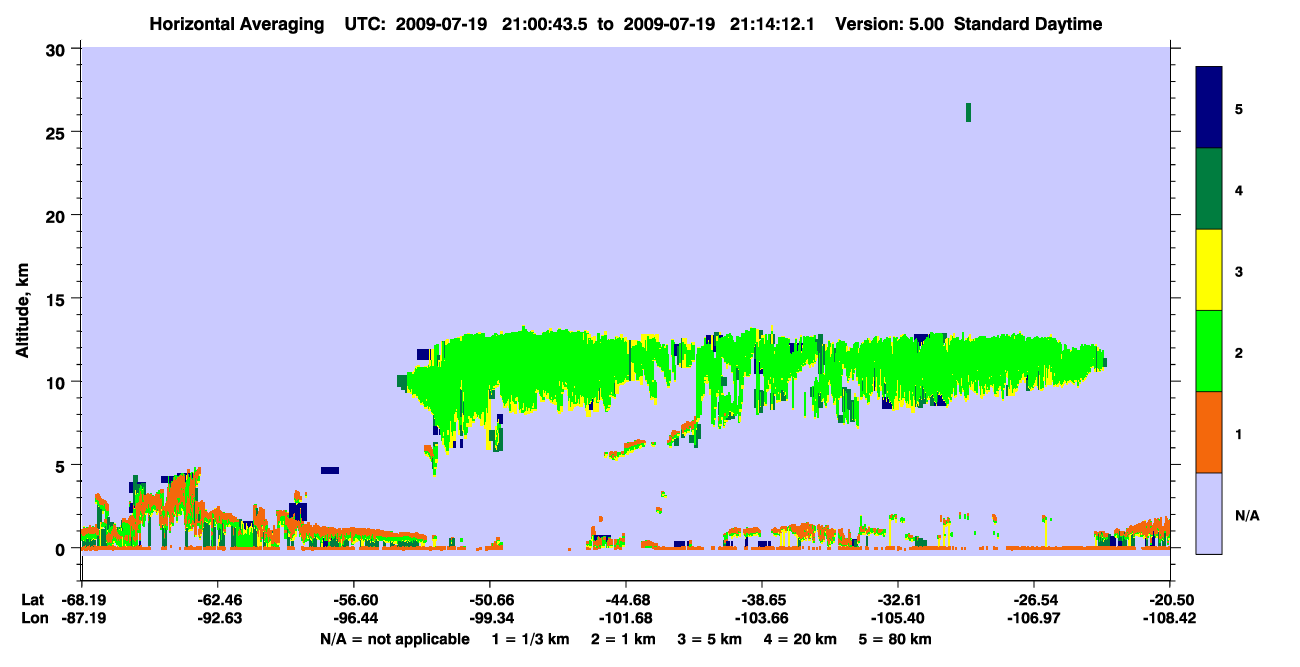
Task: Click longitude value -105.40
Action: (x=898, y=618)
